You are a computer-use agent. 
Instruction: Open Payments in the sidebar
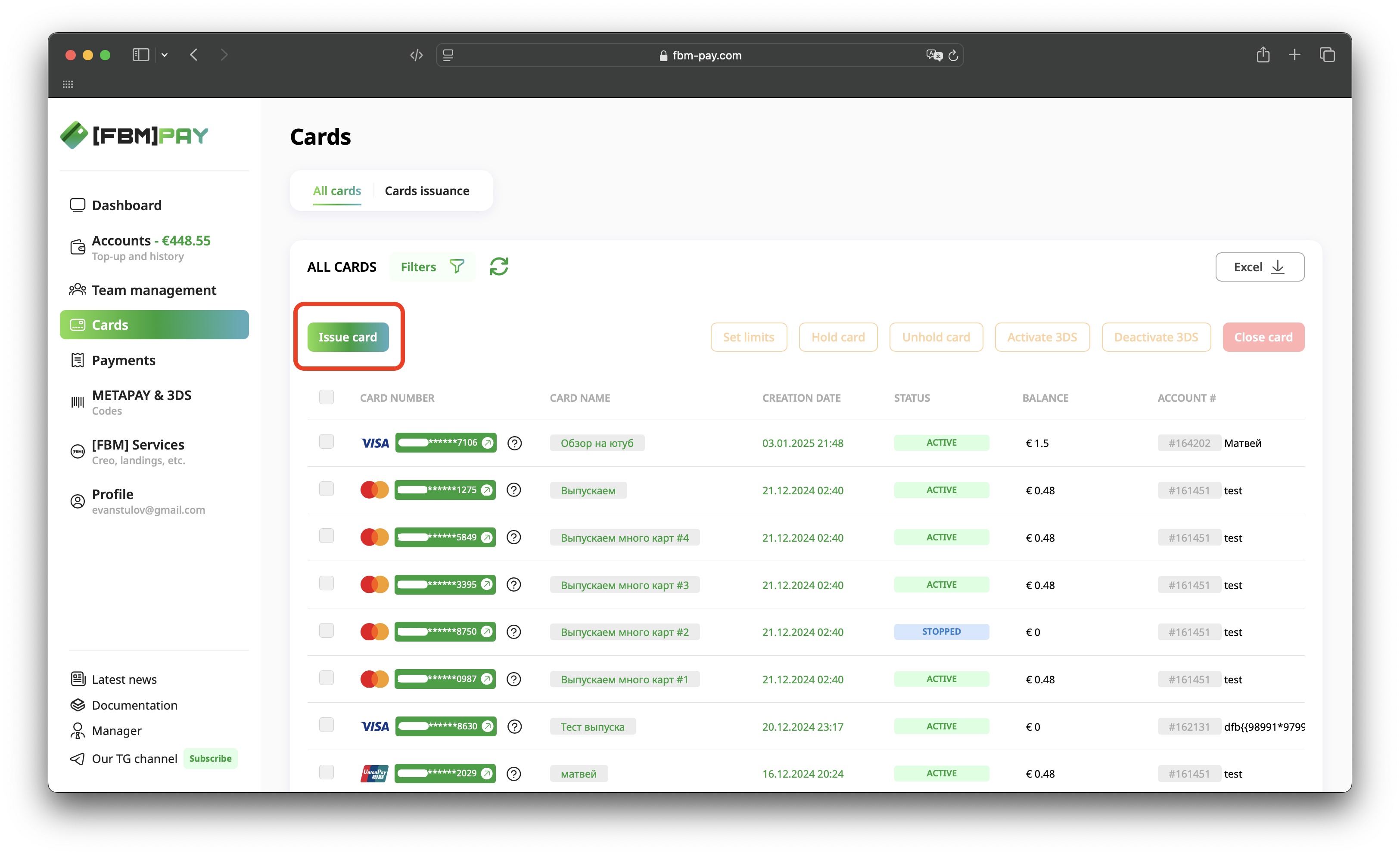tap(154, 360)
